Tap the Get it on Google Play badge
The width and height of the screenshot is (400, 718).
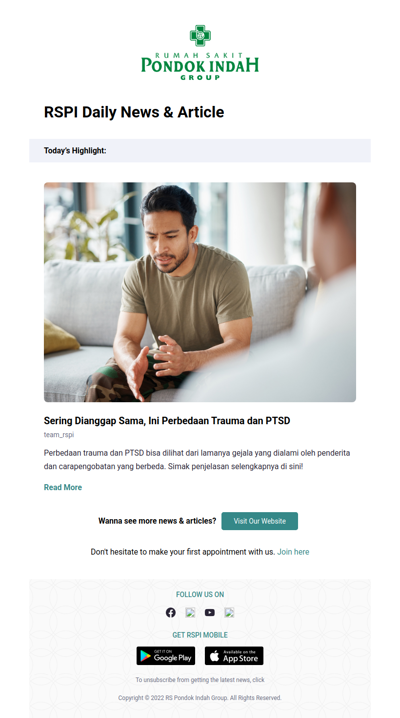pyautogui.click(x=166, y=656)
